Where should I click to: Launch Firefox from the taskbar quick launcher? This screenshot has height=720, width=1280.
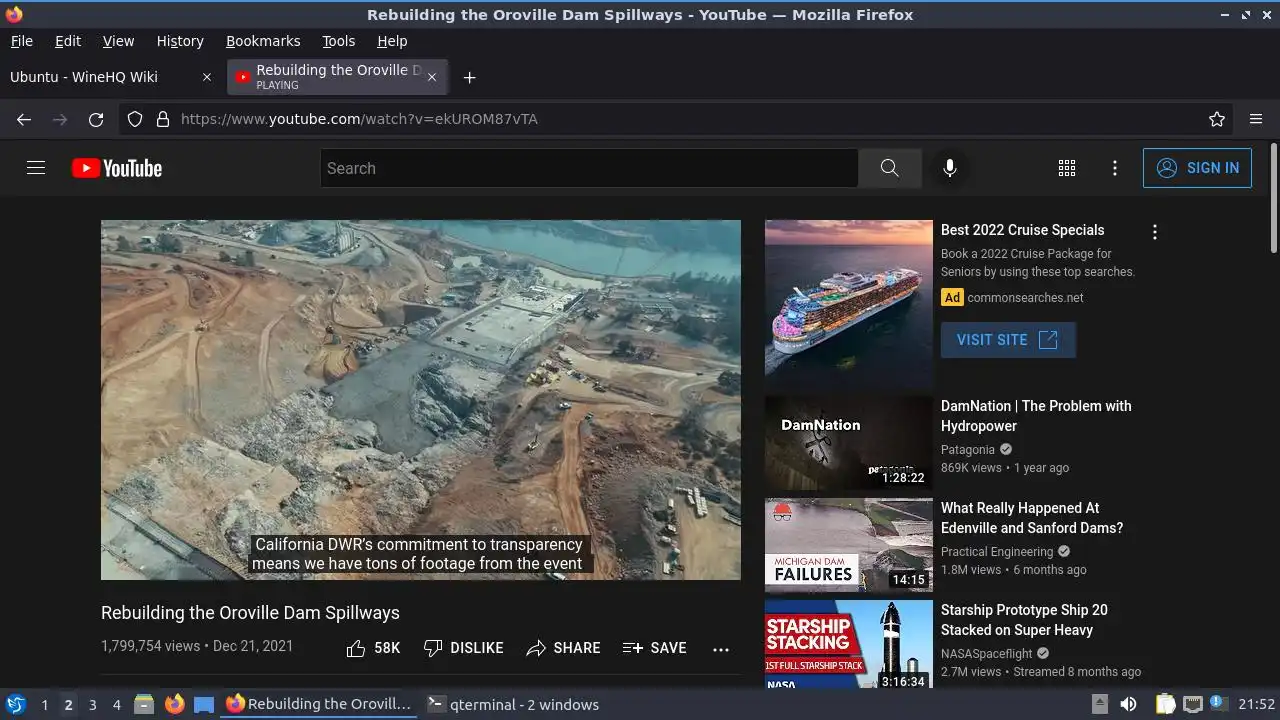(174, 704)
